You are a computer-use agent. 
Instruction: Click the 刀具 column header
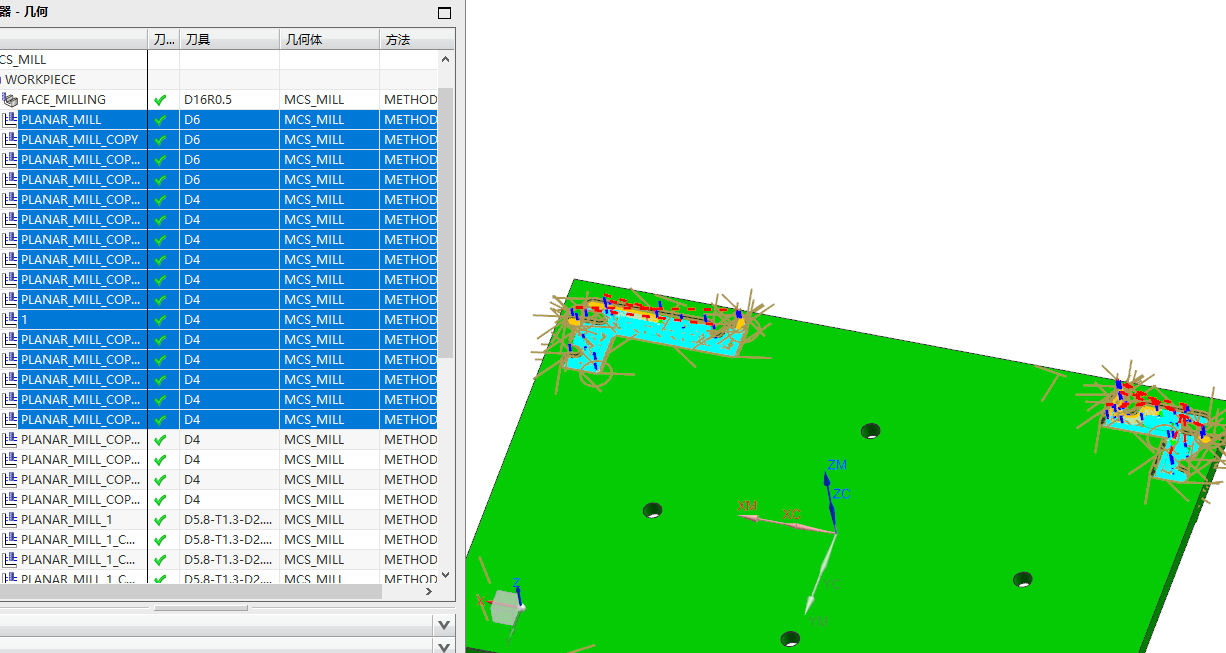point(229,40)
